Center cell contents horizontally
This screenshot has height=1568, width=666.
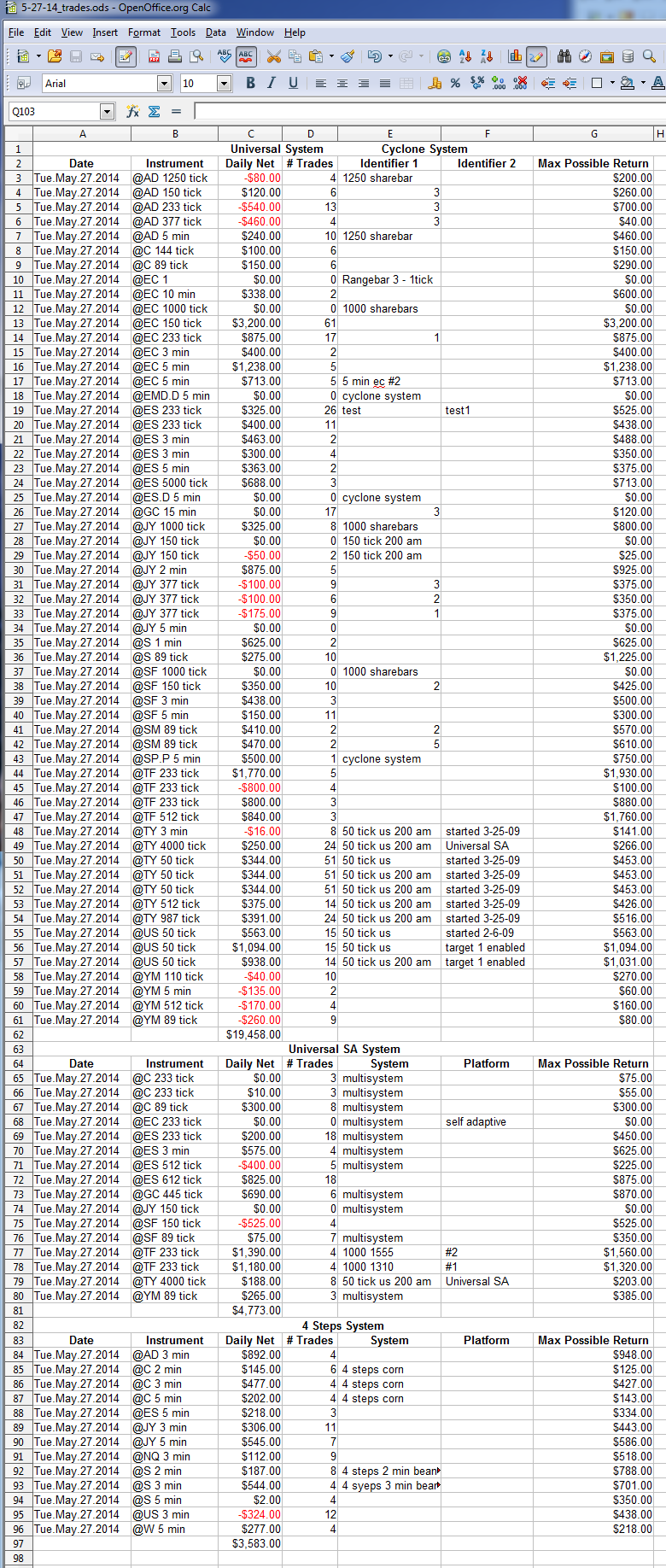(x=342, y=83)
